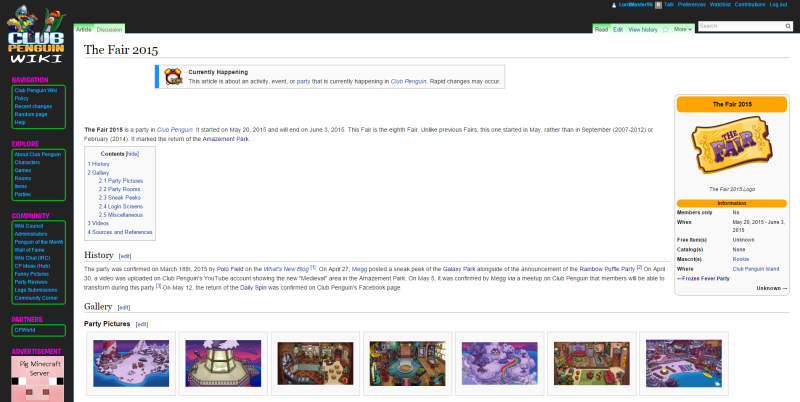
Task: Open the Funny Pictures link
Action: click(x=32, y=274)
